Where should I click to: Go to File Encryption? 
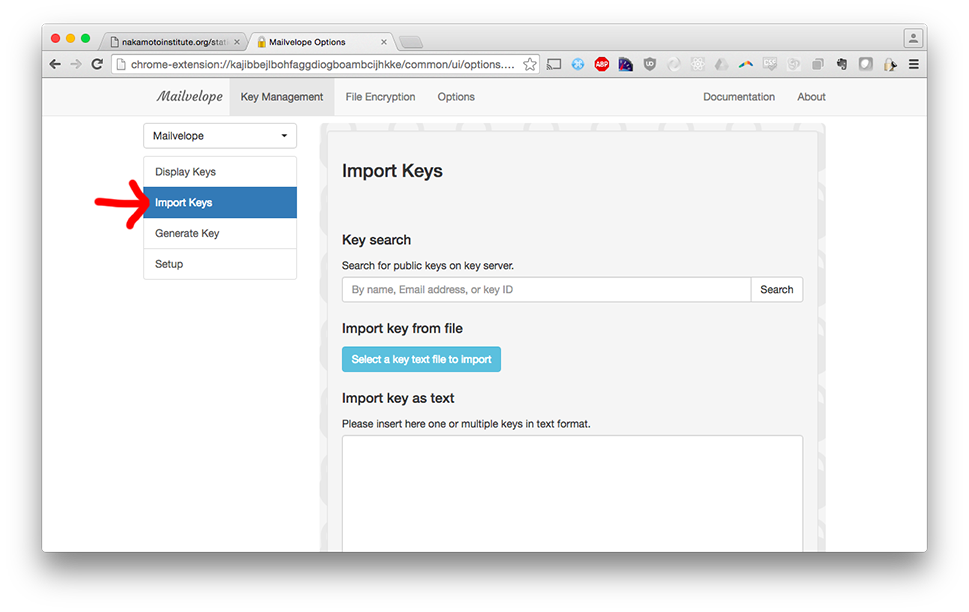pos(380,97)
